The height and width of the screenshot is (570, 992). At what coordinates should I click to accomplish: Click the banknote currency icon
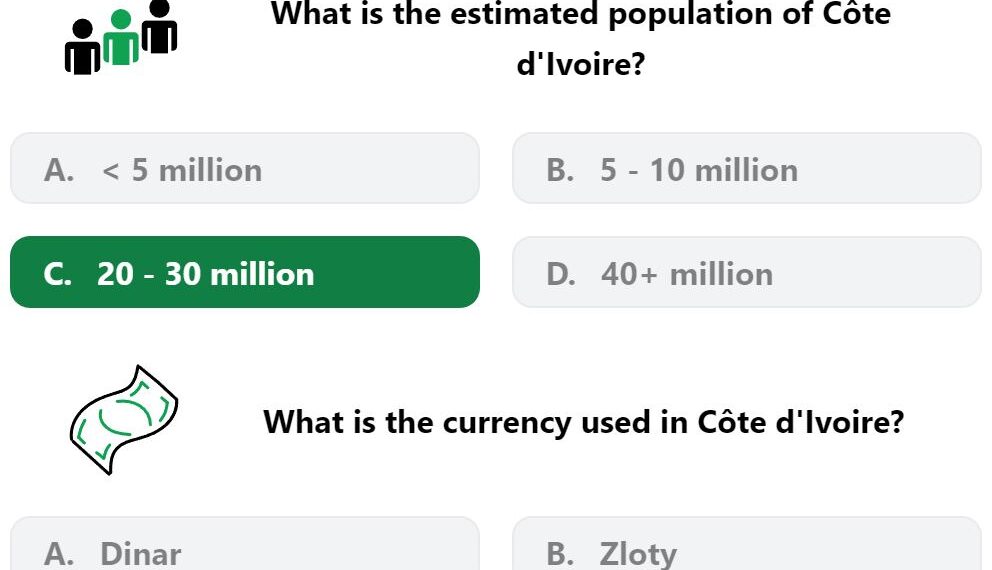click(124, 420)
